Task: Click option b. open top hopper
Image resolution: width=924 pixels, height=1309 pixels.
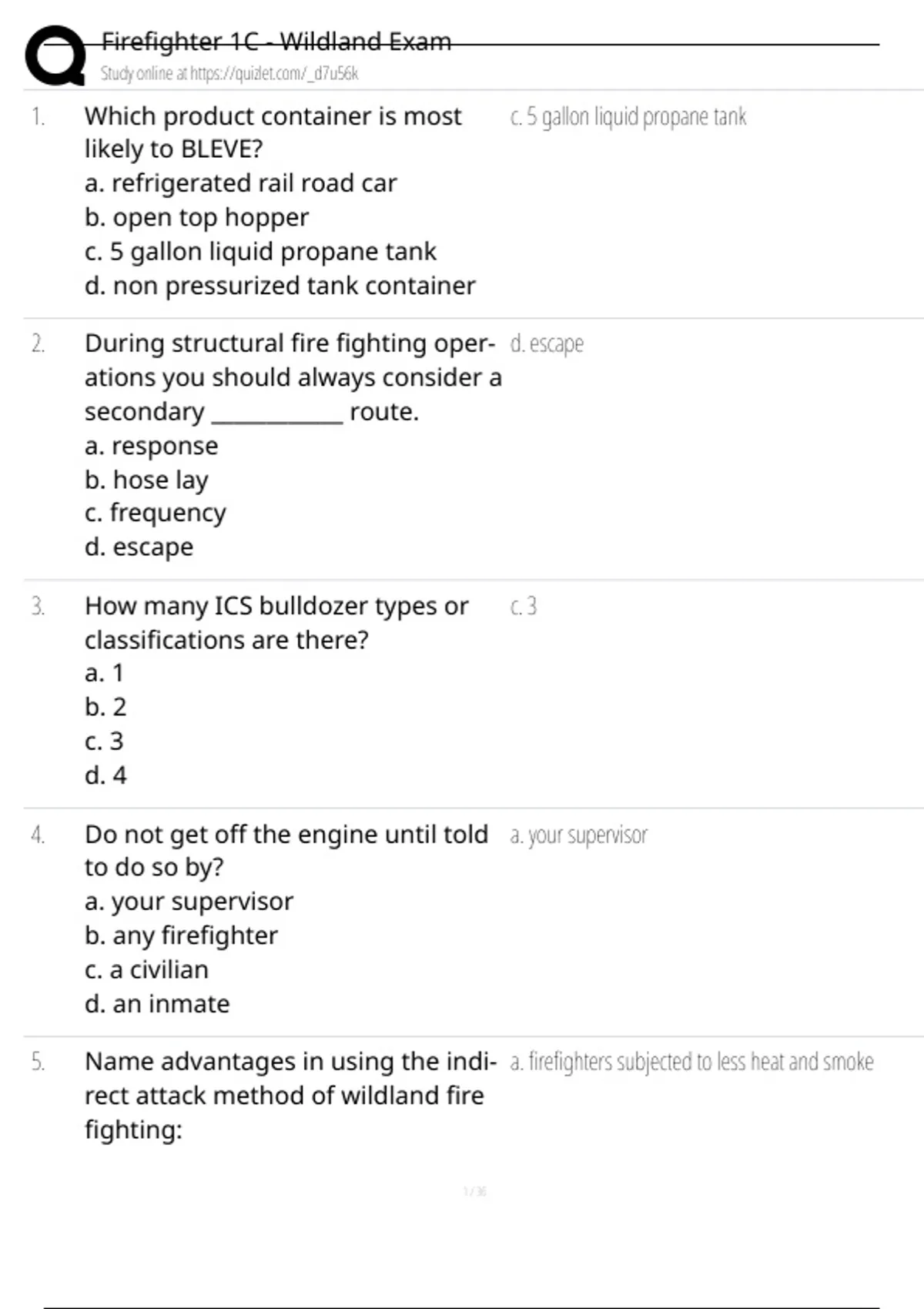Action: [196, 218]
